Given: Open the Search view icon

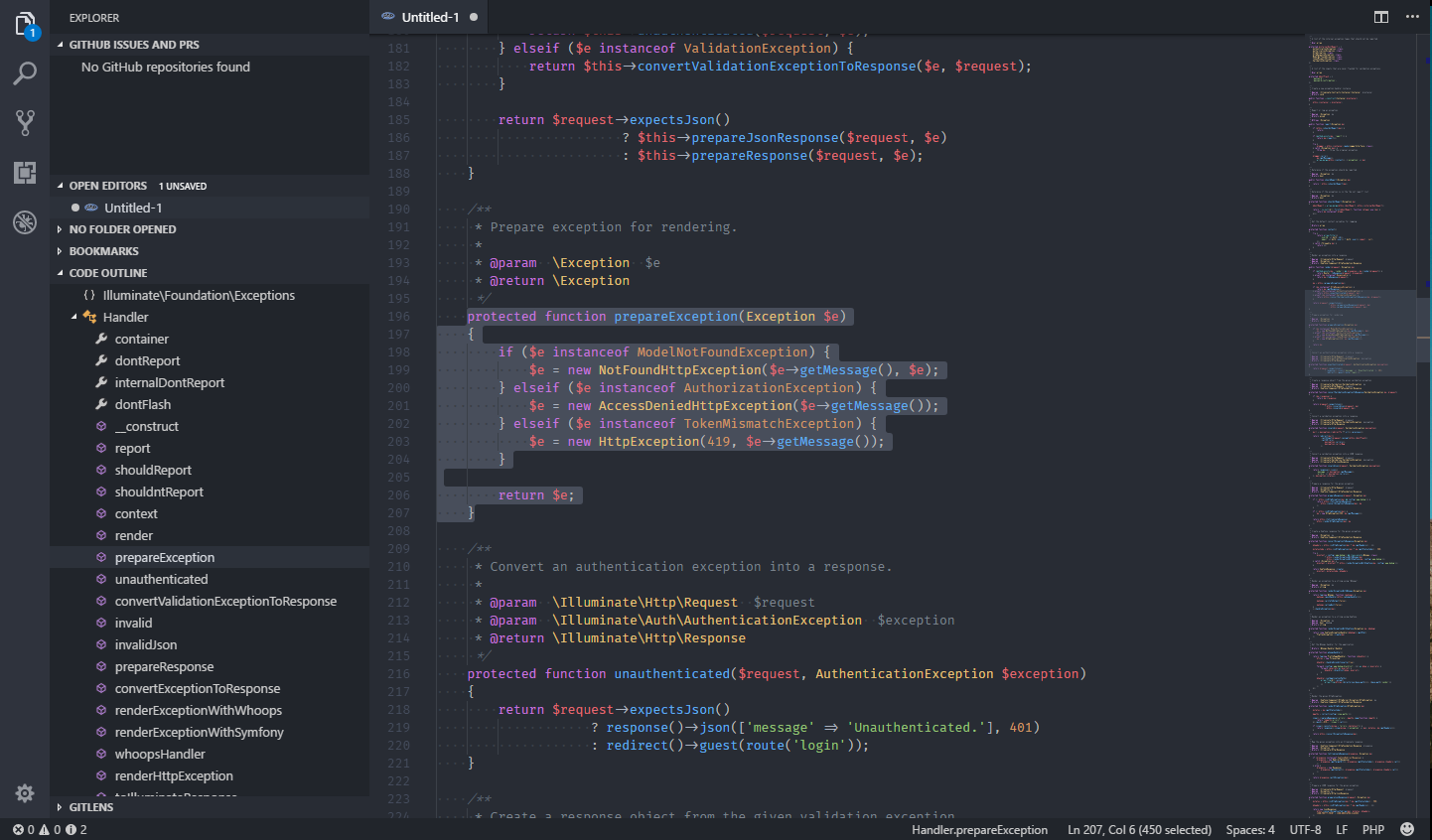Looking at the screenshot, I should point(25,72).
